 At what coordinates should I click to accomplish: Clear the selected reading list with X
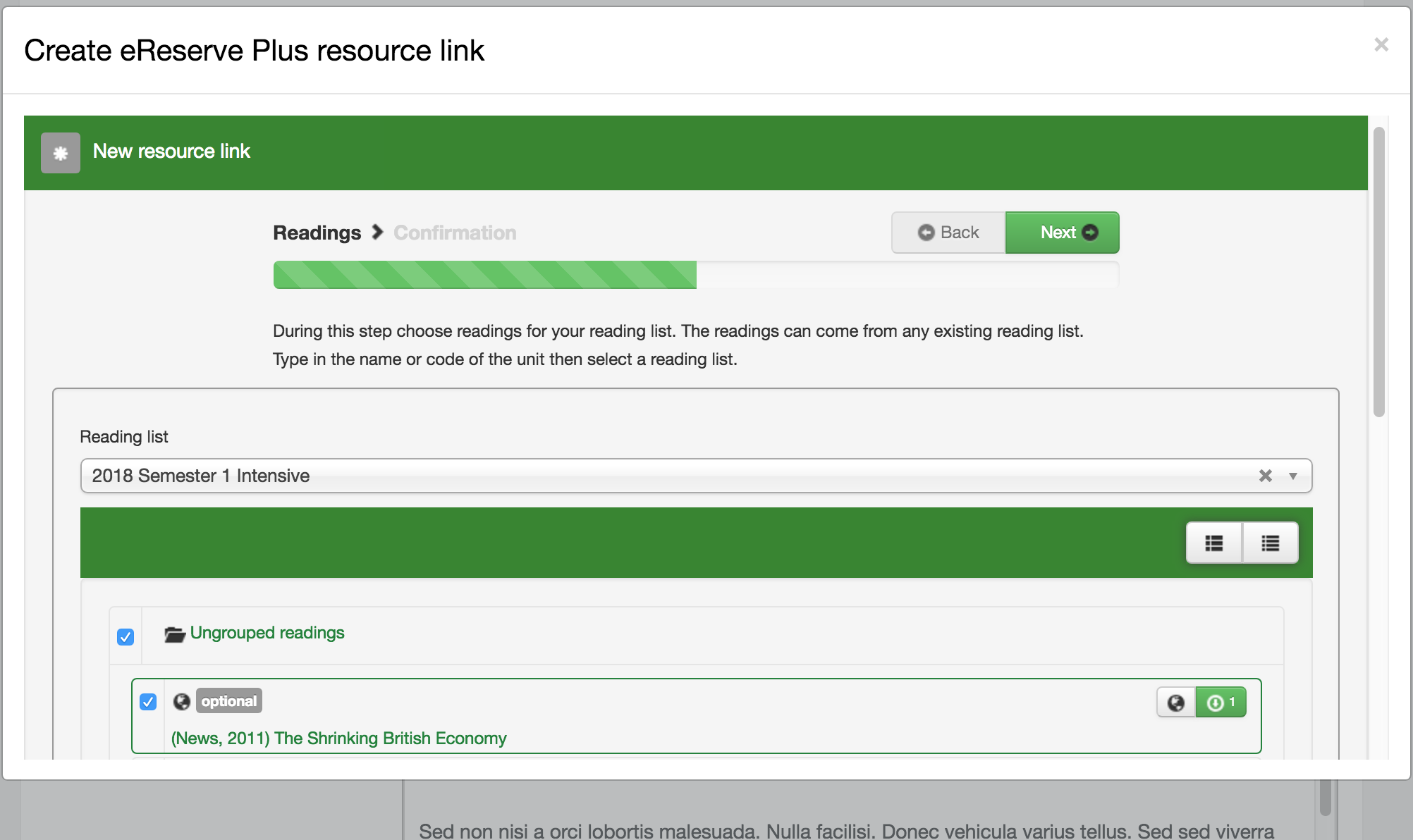(x=1266, y=476)
